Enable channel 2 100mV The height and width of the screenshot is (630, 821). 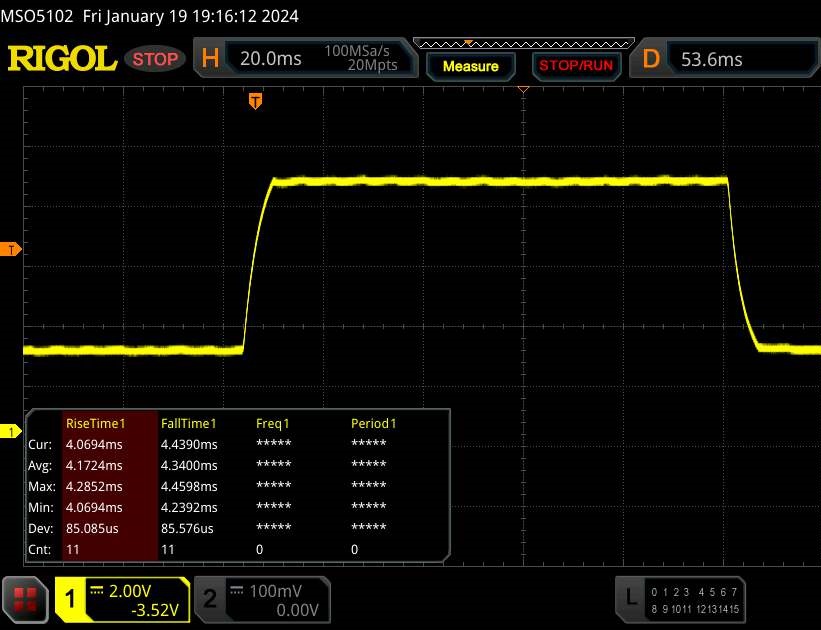tap(262, 600)
